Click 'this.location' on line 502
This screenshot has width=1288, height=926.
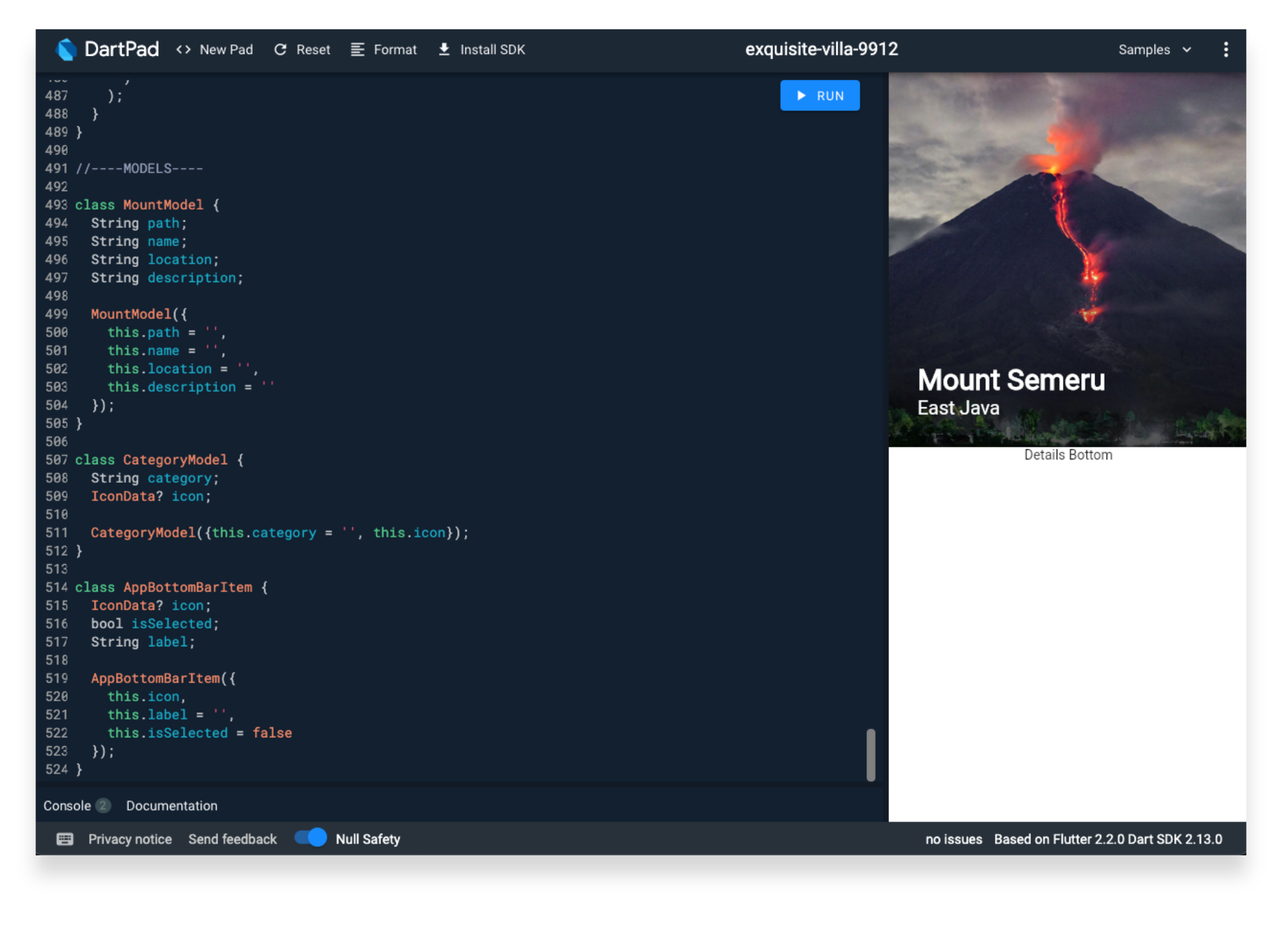pyautogui.click(x=159, y=369)
